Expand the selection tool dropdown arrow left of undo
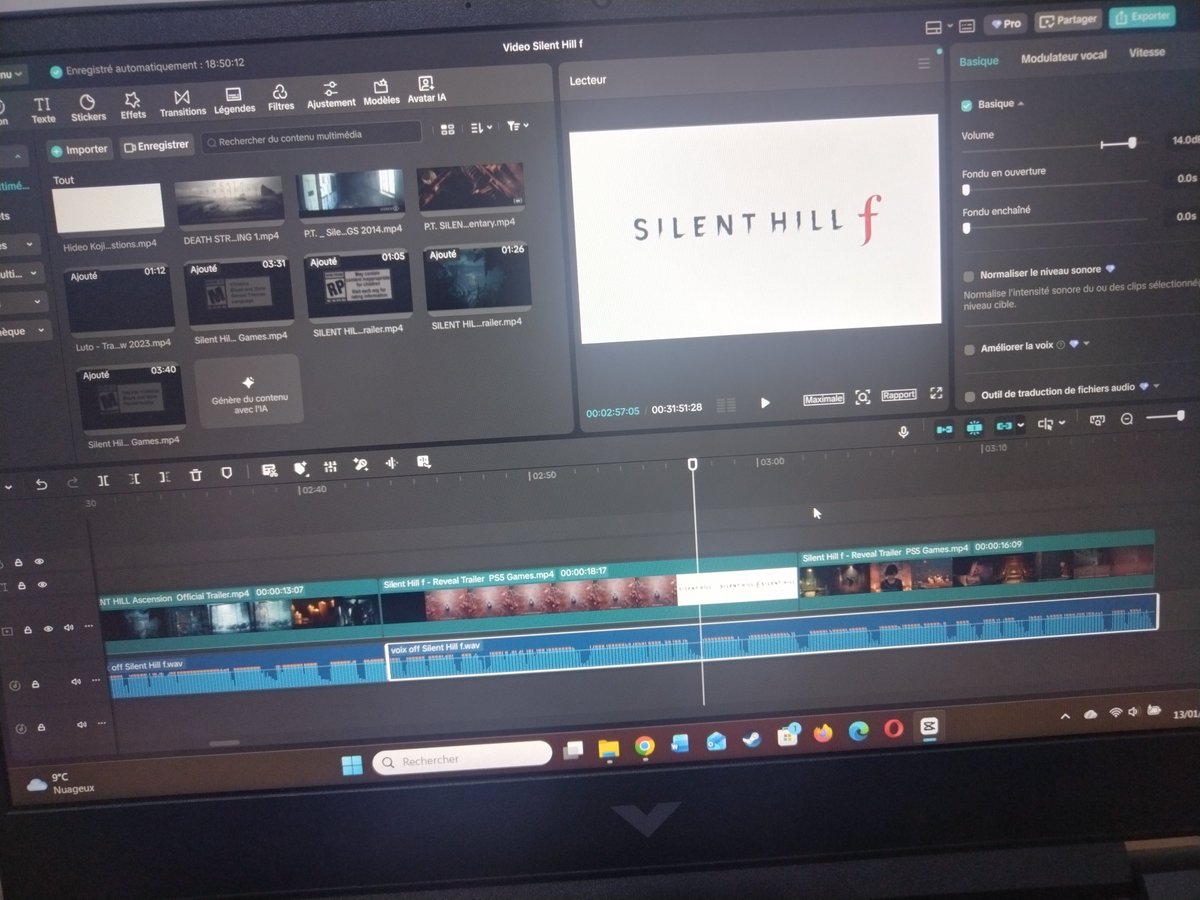Image resolution: width=1200 pixels, height=900 pixels. click(9, 487)
